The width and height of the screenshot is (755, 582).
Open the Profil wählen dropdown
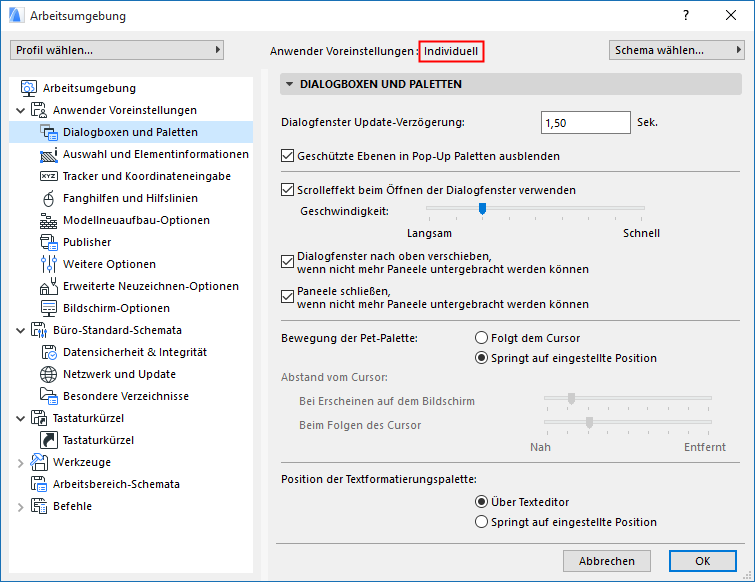[118, 49]
